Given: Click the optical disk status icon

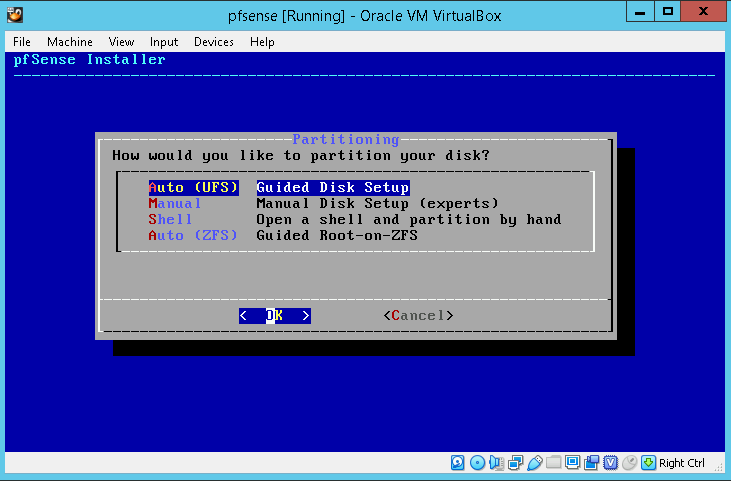Looking at the screenshot, I should tap(477, 463).
